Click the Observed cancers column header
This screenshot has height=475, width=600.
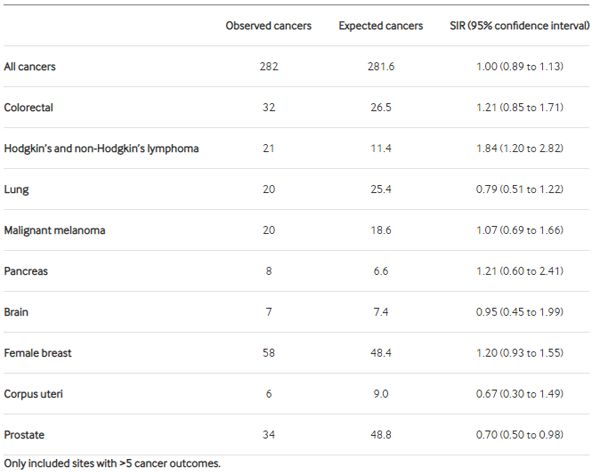(x=268, y=25)
